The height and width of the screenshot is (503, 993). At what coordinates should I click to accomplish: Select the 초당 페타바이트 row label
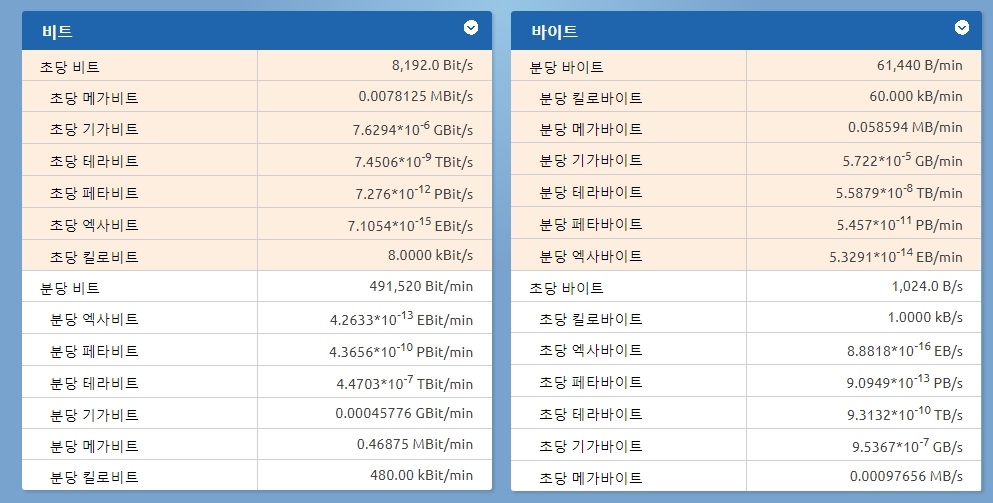(591, 383)
